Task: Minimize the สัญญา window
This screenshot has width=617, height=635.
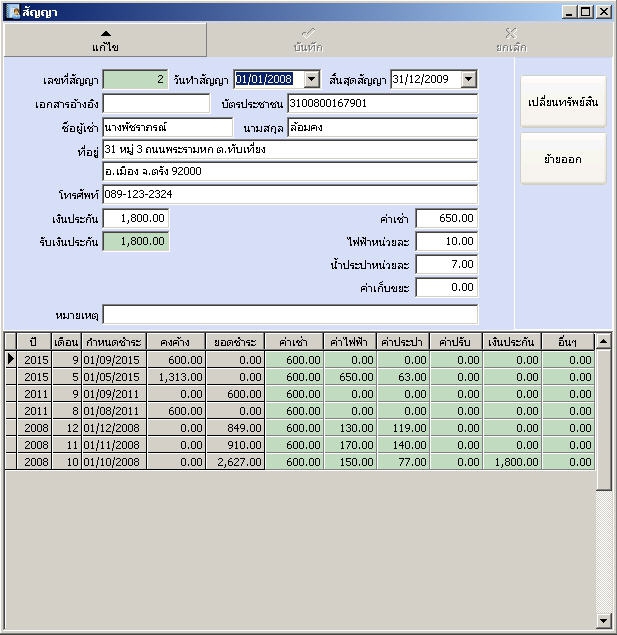Action: [x=569, y=12]
